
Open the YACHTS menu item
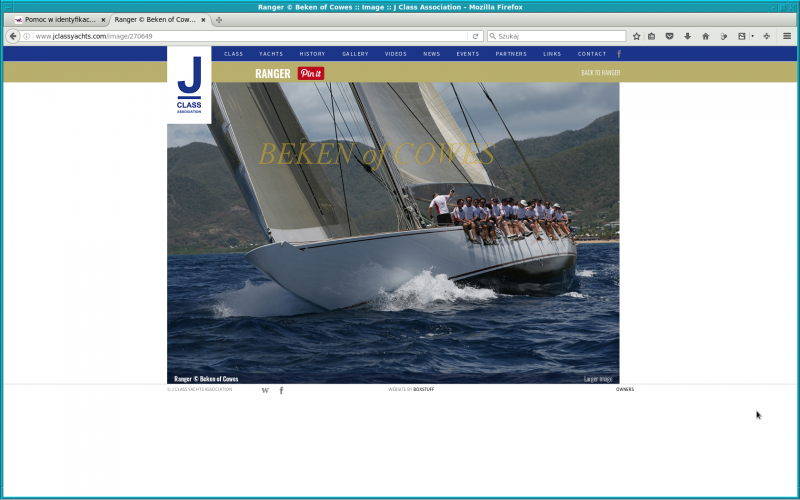coord(270,54)
